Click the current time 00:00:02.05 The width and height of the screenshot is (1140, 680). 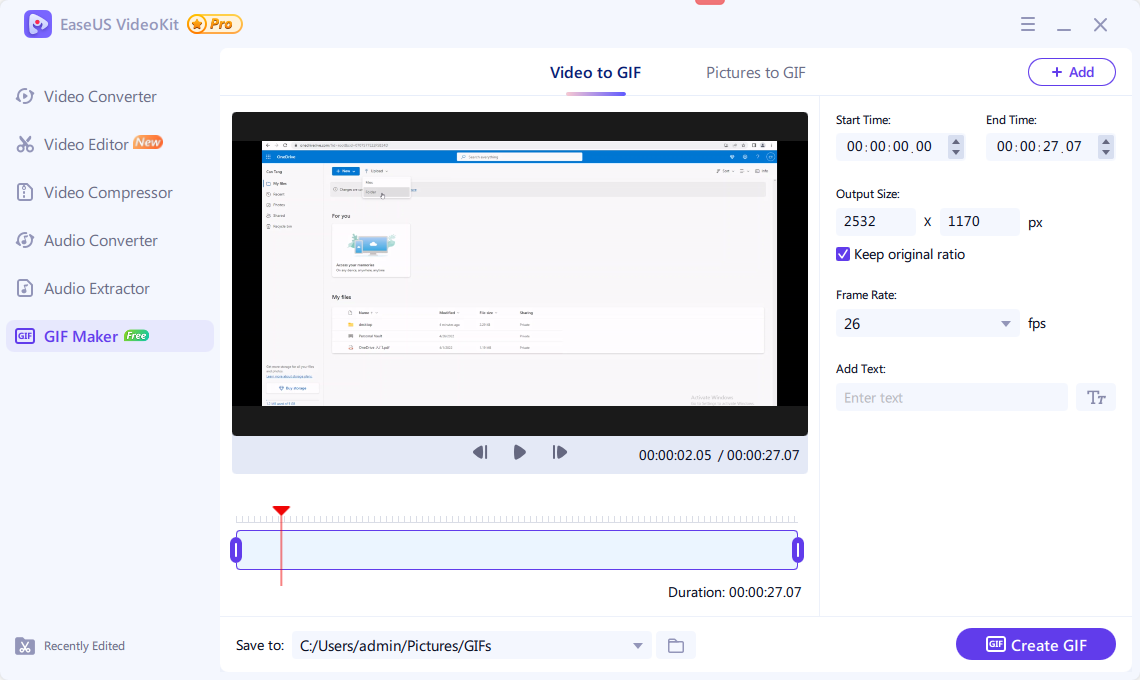click(675, 455)
